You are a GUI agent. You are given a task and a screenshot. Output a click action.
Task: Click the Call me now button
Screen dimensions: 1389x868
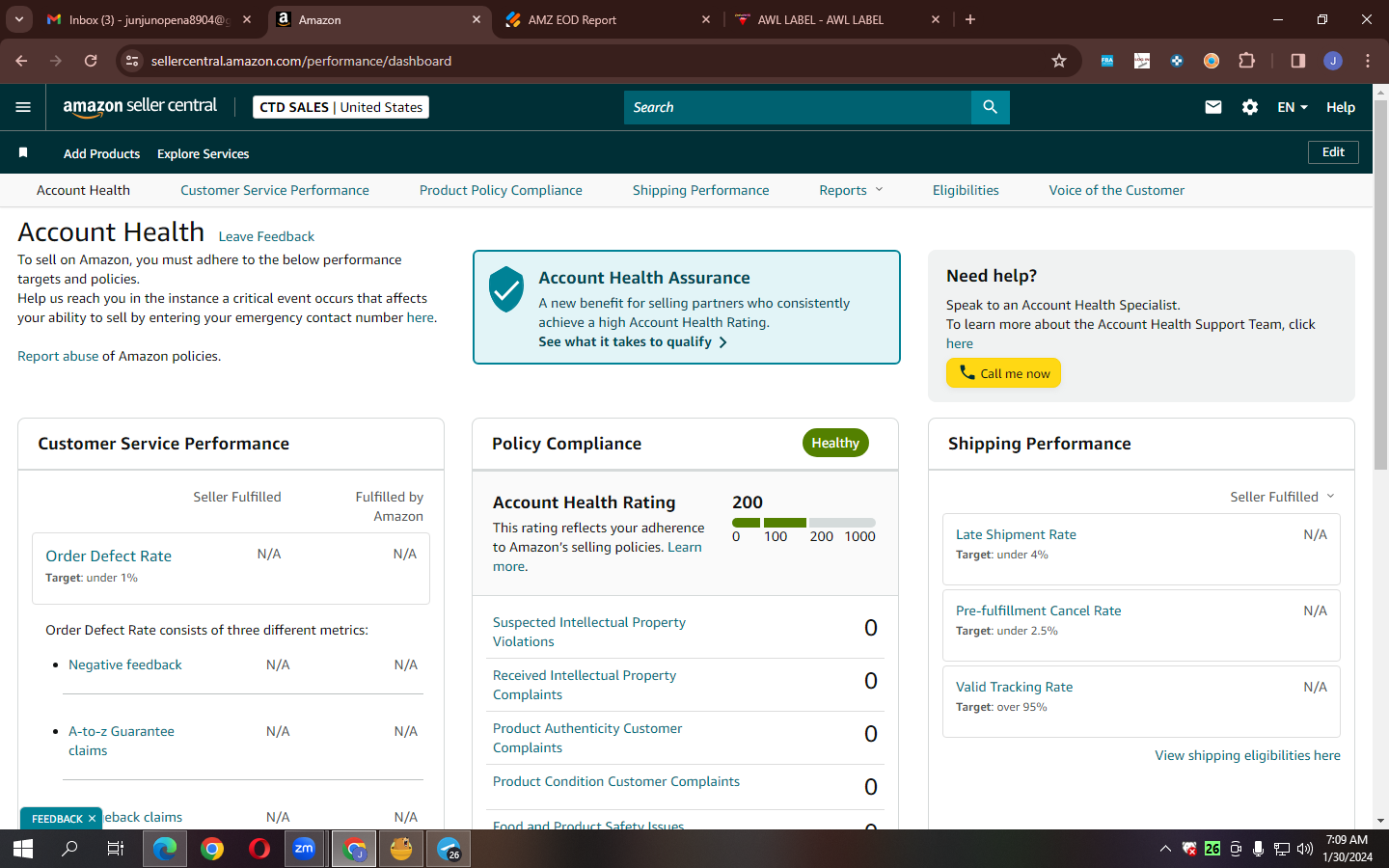pyautogui.click(x=1003, y=373)
